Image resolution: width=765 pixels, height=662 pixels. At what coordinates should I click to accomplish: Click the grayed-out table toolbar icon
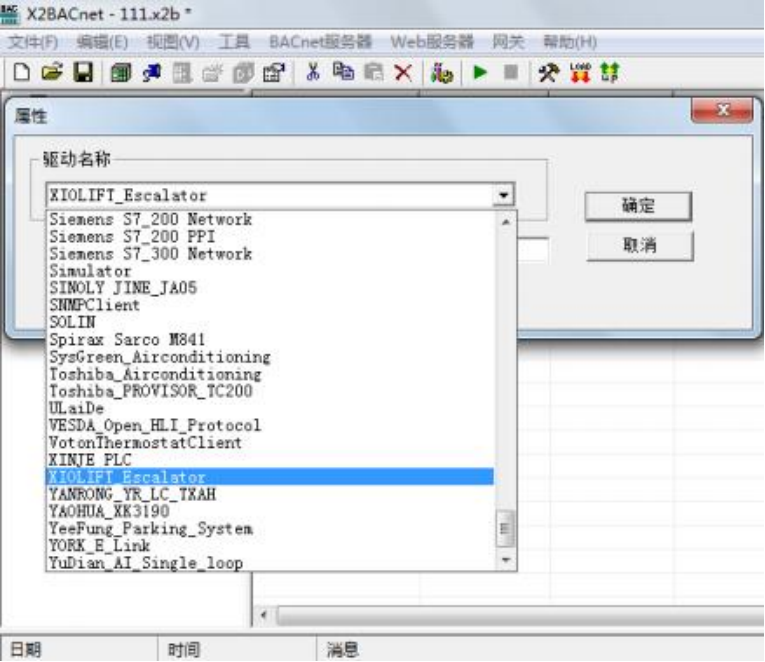[x=182, y=73]
